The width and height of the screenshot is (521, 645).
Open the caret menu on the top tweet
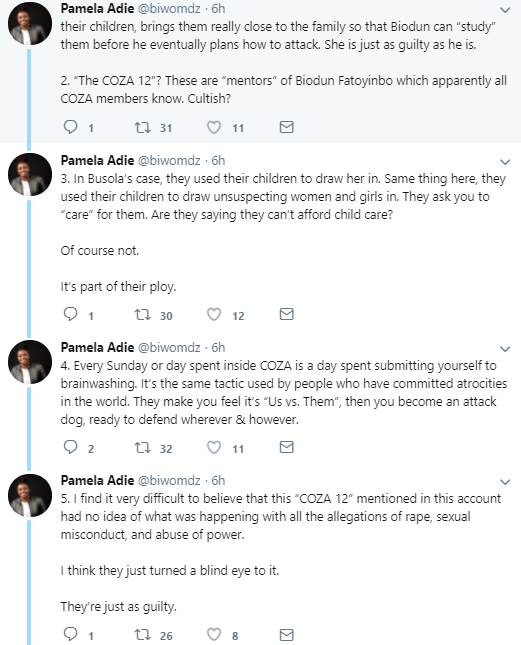click(x=505, y=10)
